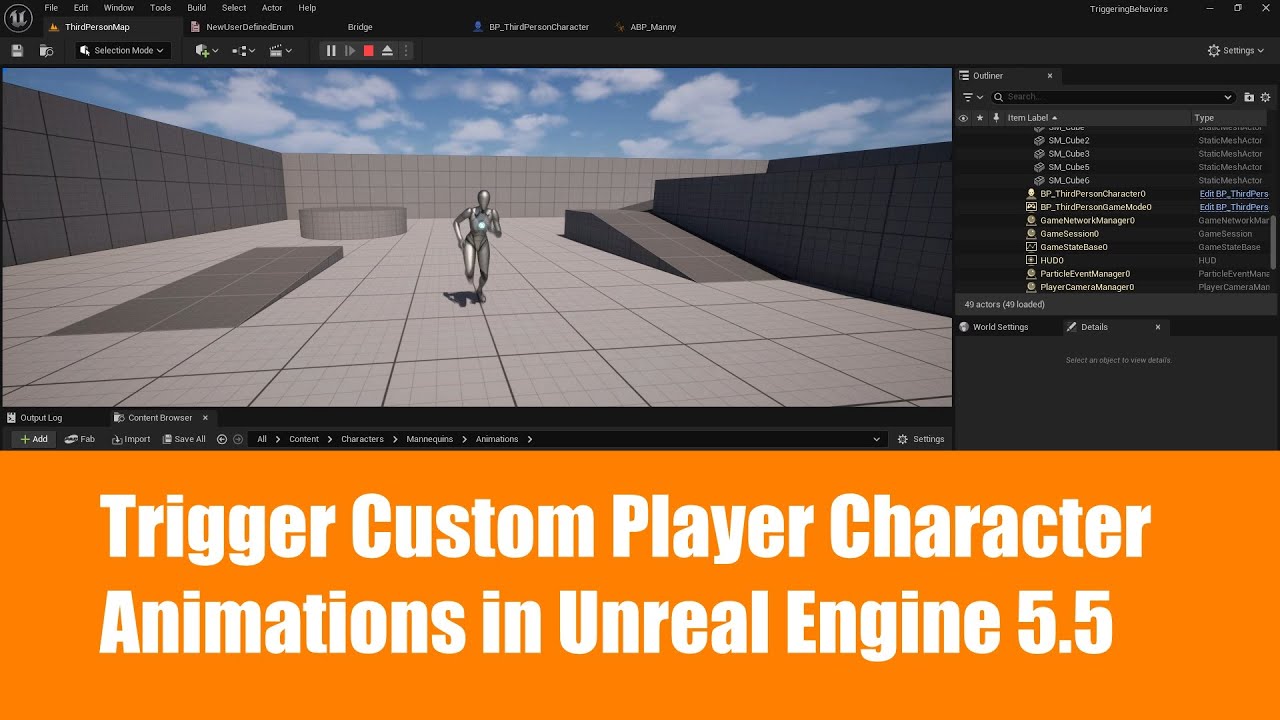Close the Content Browser tab
This screenshot has height=720, width=1280.
205,418
